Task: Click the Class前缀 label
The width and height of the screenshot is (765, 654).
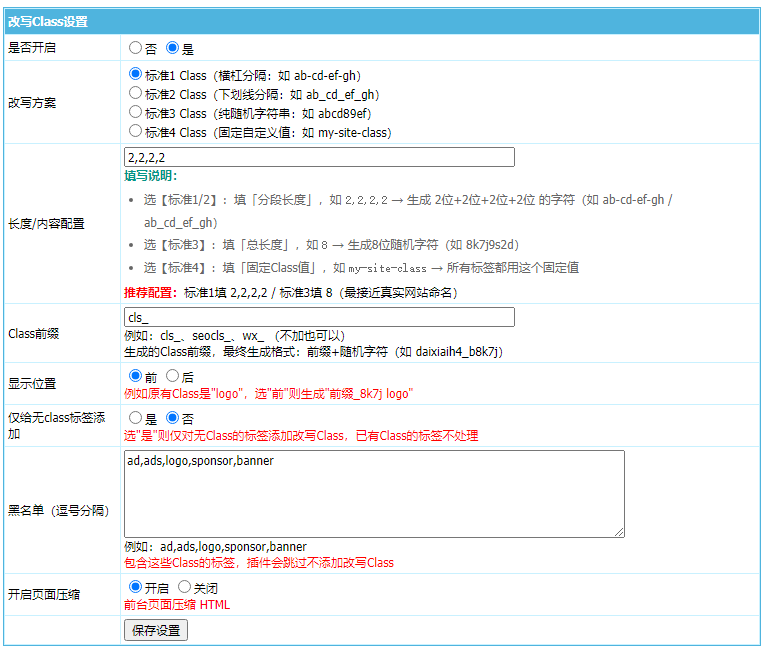Action: (34, 333)
